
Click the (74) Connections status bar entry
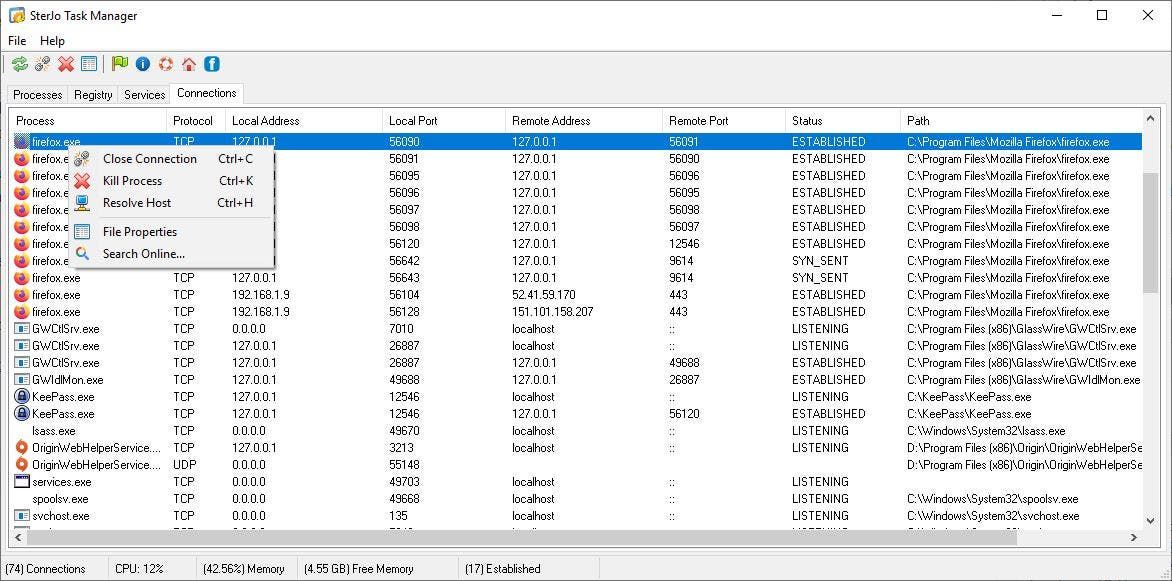coord(56,569)
